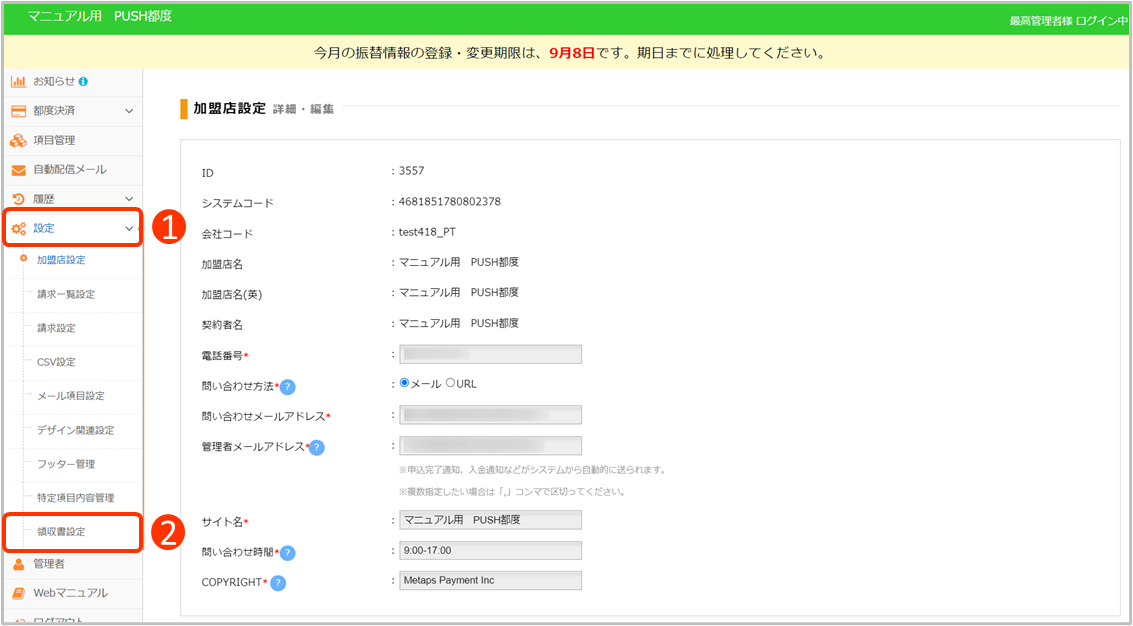Open 領収書設定 in the settings submenu
Viewport: 1133px width, 626px height.
61,532
